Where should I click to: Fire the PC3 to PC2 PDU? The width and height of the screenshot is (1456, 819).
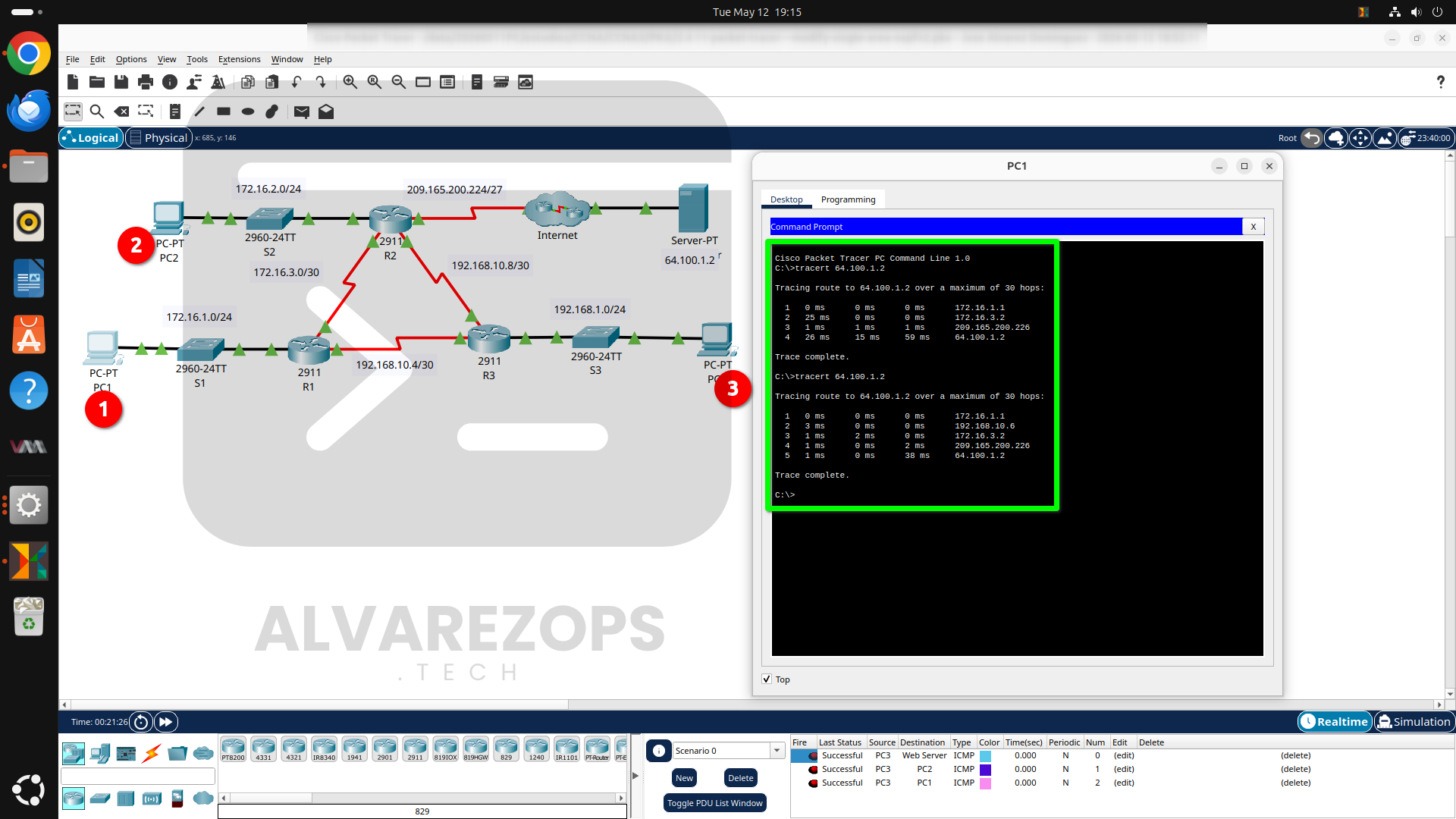pos(813,770)
